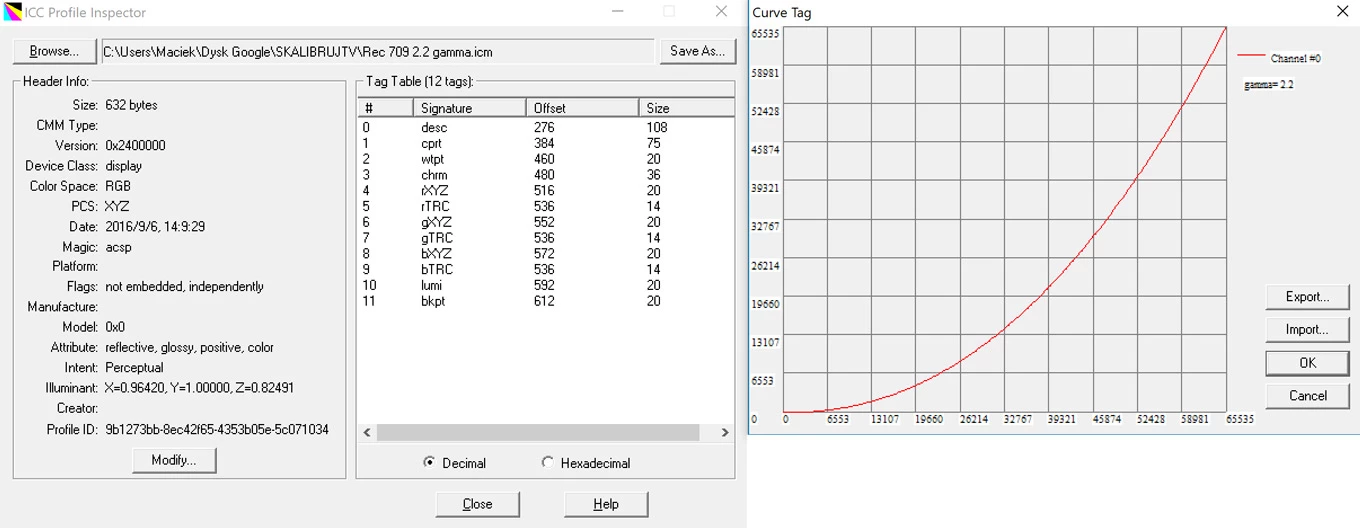The image size is (1360, 528).
Task: Click the Modify... button
Action: 174,460
